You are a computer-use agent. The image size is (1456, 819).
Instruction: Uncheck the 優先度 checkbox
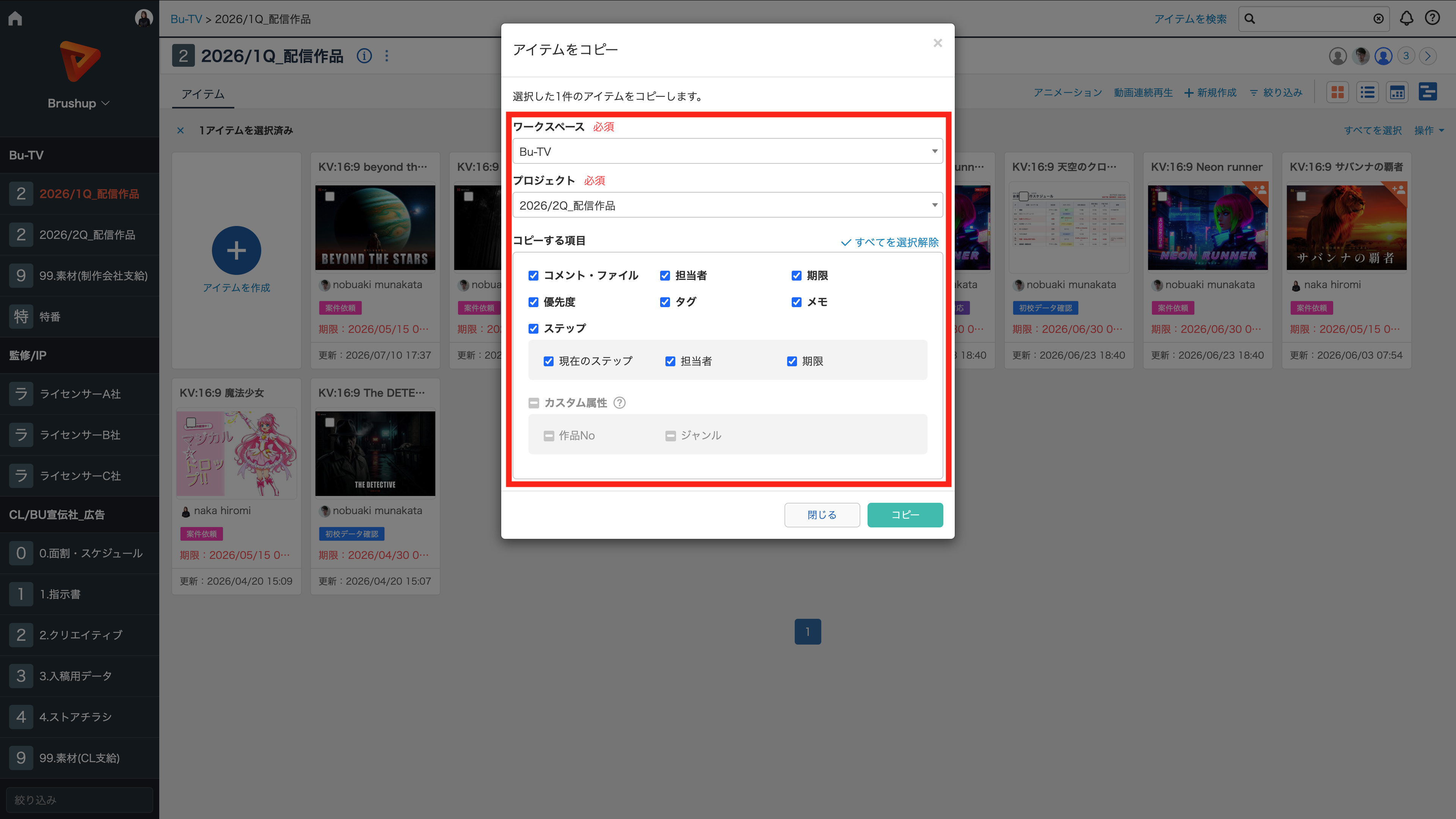pyautogui.click(x=533, y=302)
